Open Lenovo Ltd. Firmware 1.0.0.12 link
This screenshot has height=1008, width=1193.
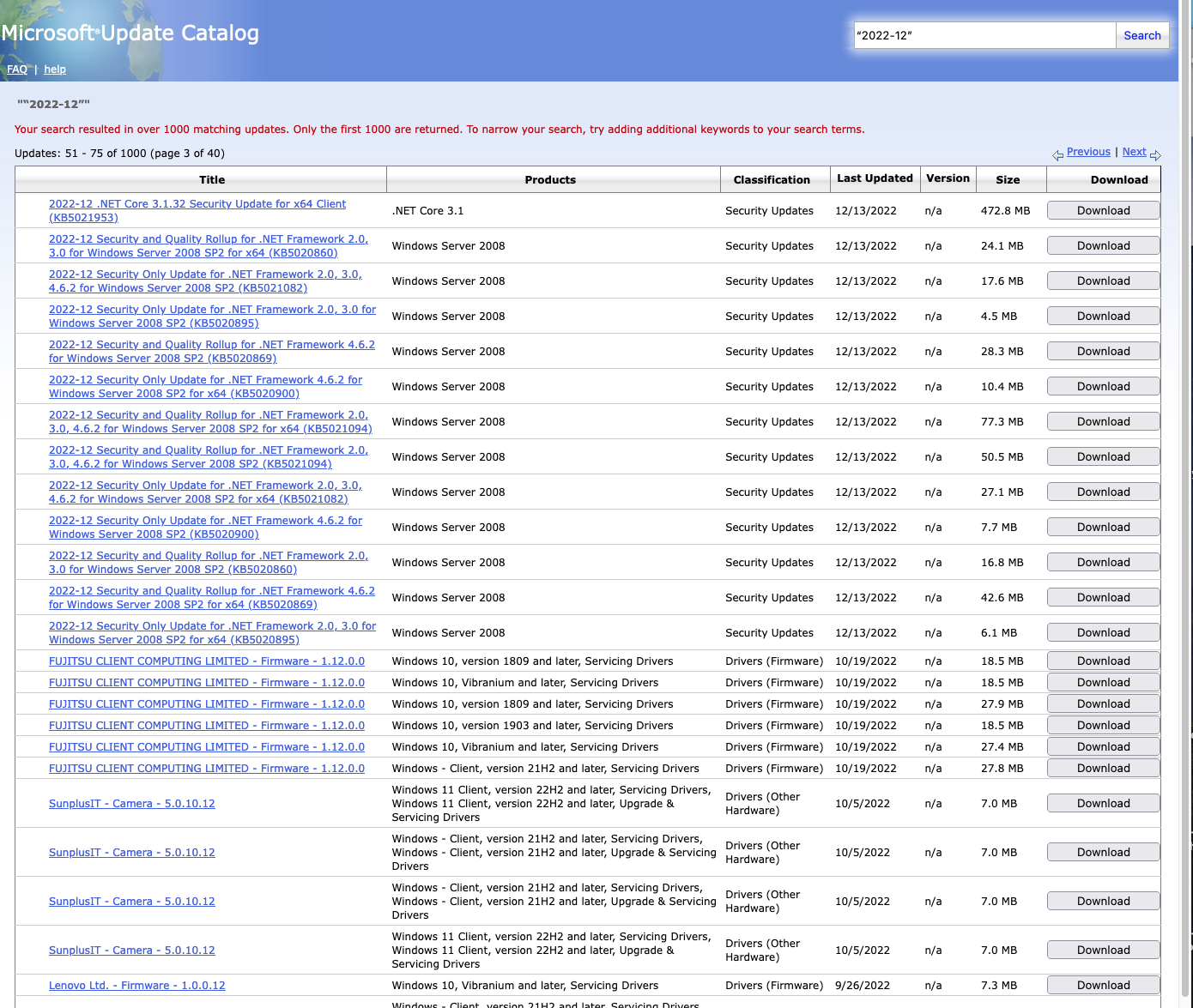click(x=137, y=986)
